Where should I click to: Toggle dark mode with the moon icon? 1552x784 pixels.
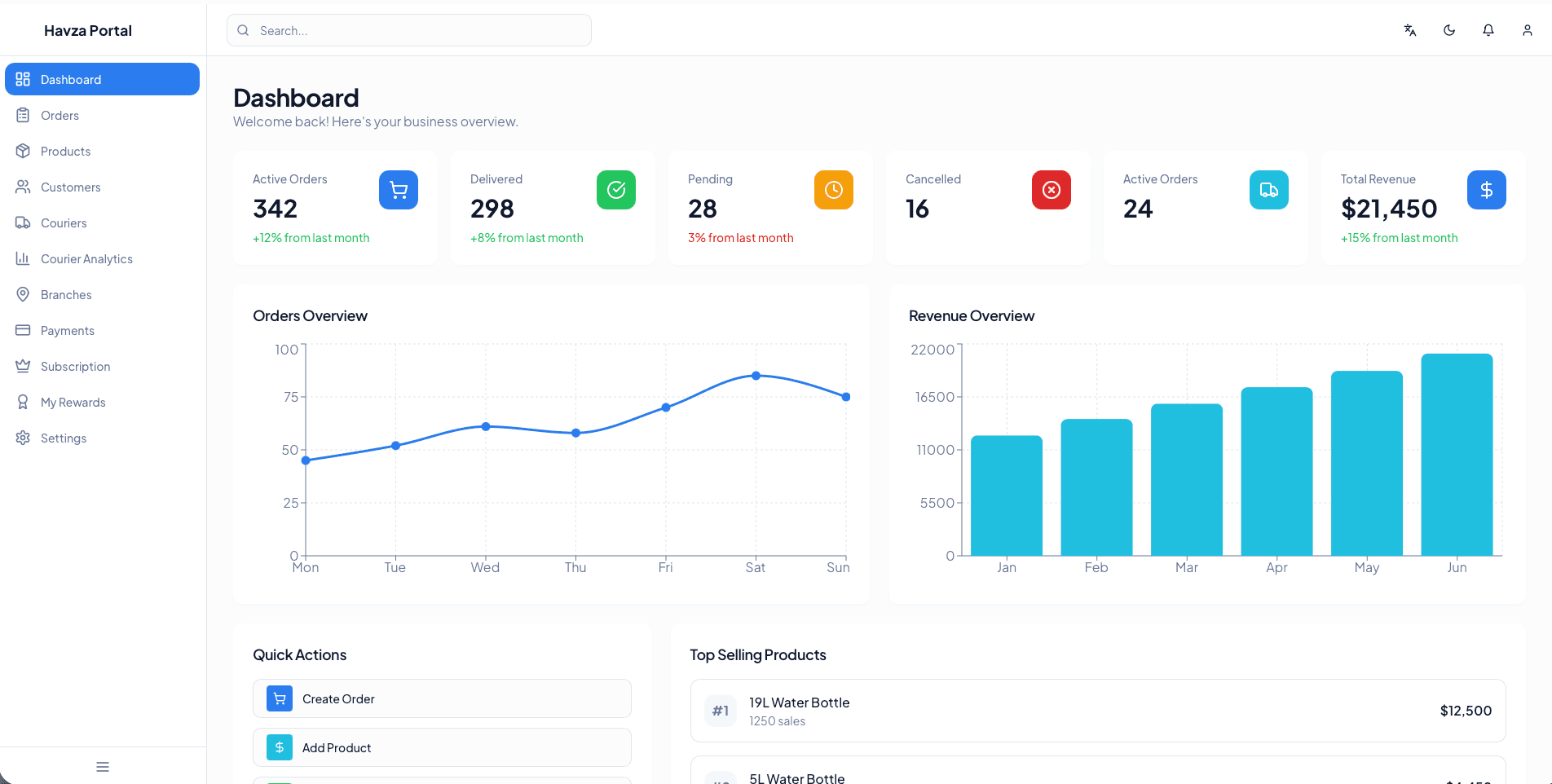coord(1448,30)
